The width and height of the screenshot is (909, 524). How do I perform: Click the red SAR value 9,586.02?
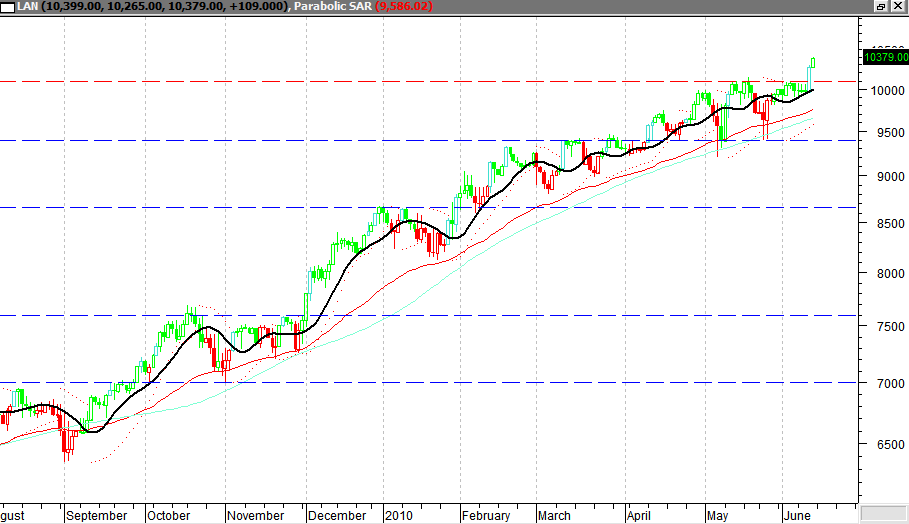[x=404, y=7]
